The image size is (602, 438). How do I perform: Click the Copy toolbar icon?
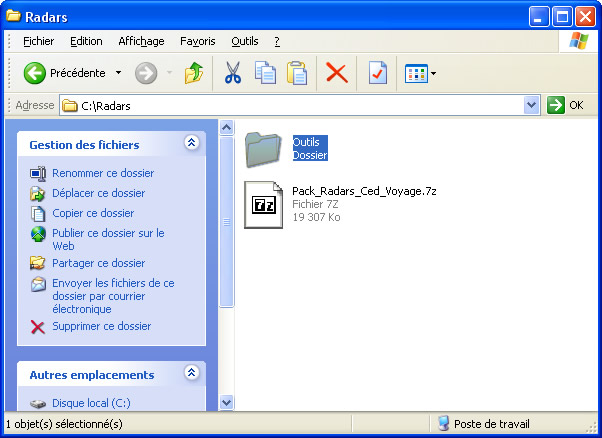pyautogui.click(x=265, y=73)
